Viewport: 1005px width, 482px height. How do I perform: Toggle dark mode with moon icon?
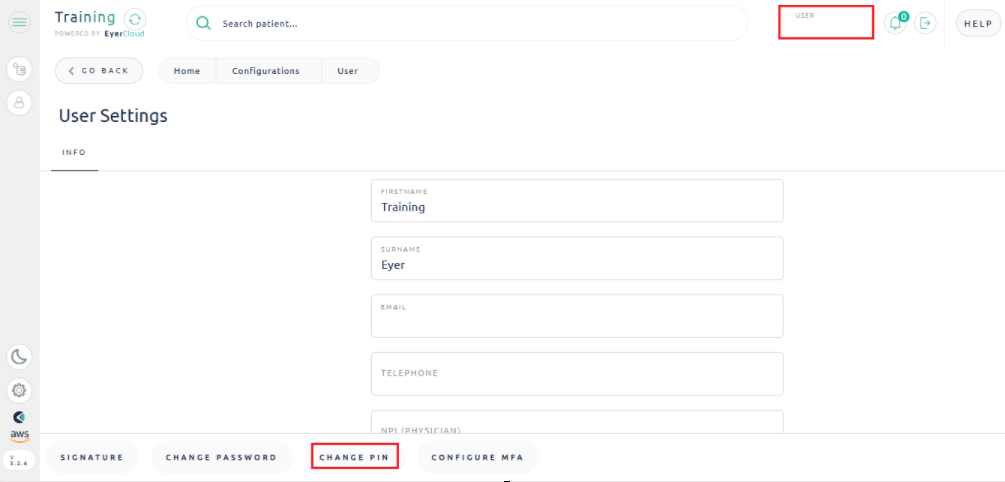click(x=19, y=357)
